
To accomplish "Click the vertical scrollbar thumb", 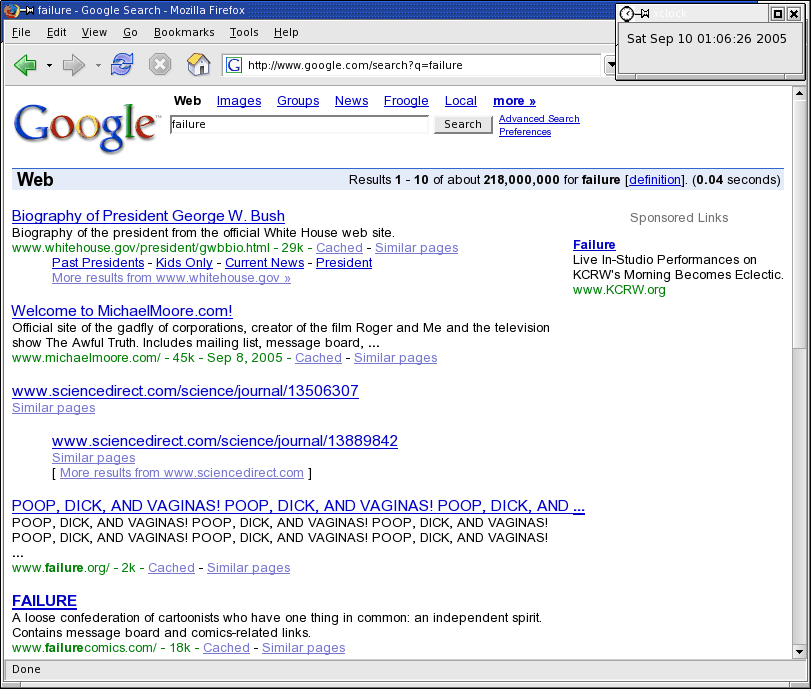I will tap(799, 224).
